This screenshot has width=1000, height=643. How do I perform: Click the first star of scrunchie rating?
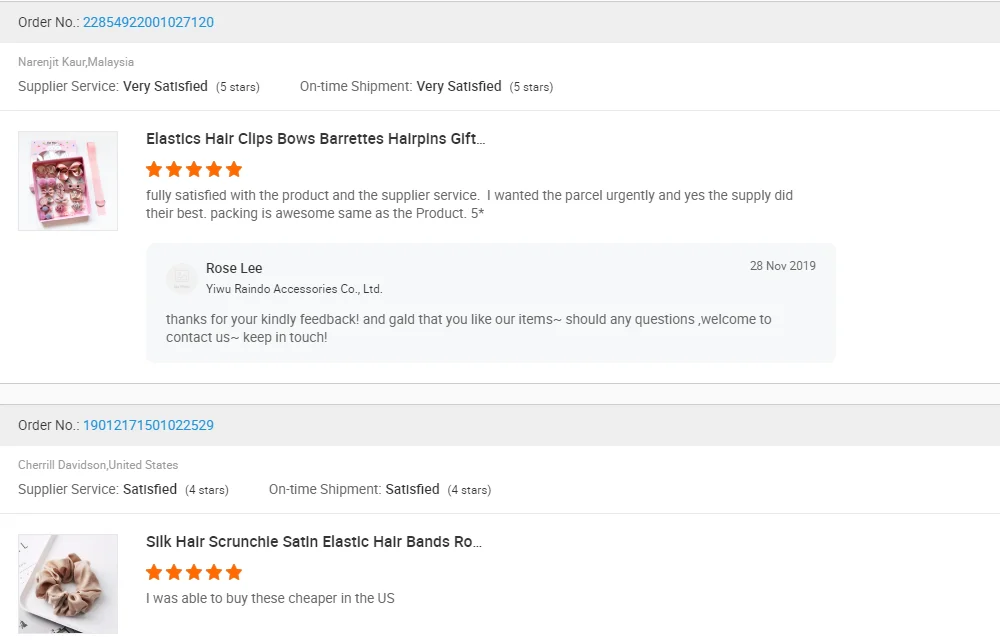coord(154,572)
